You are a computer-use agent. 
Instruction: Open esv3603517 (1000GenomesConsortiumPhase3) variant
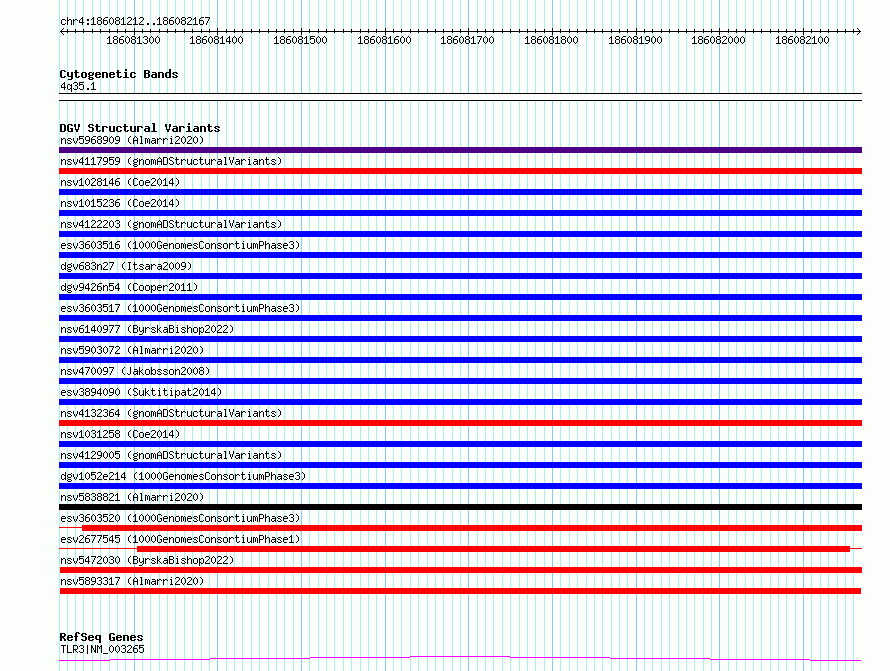(180, 308)
